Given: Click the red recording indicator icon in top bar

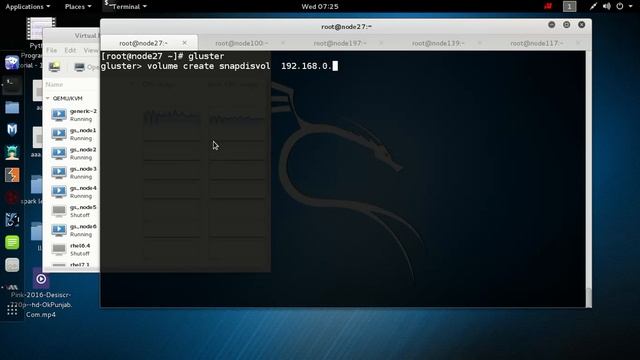Looking at the screenshot, I should coord(548,6).
